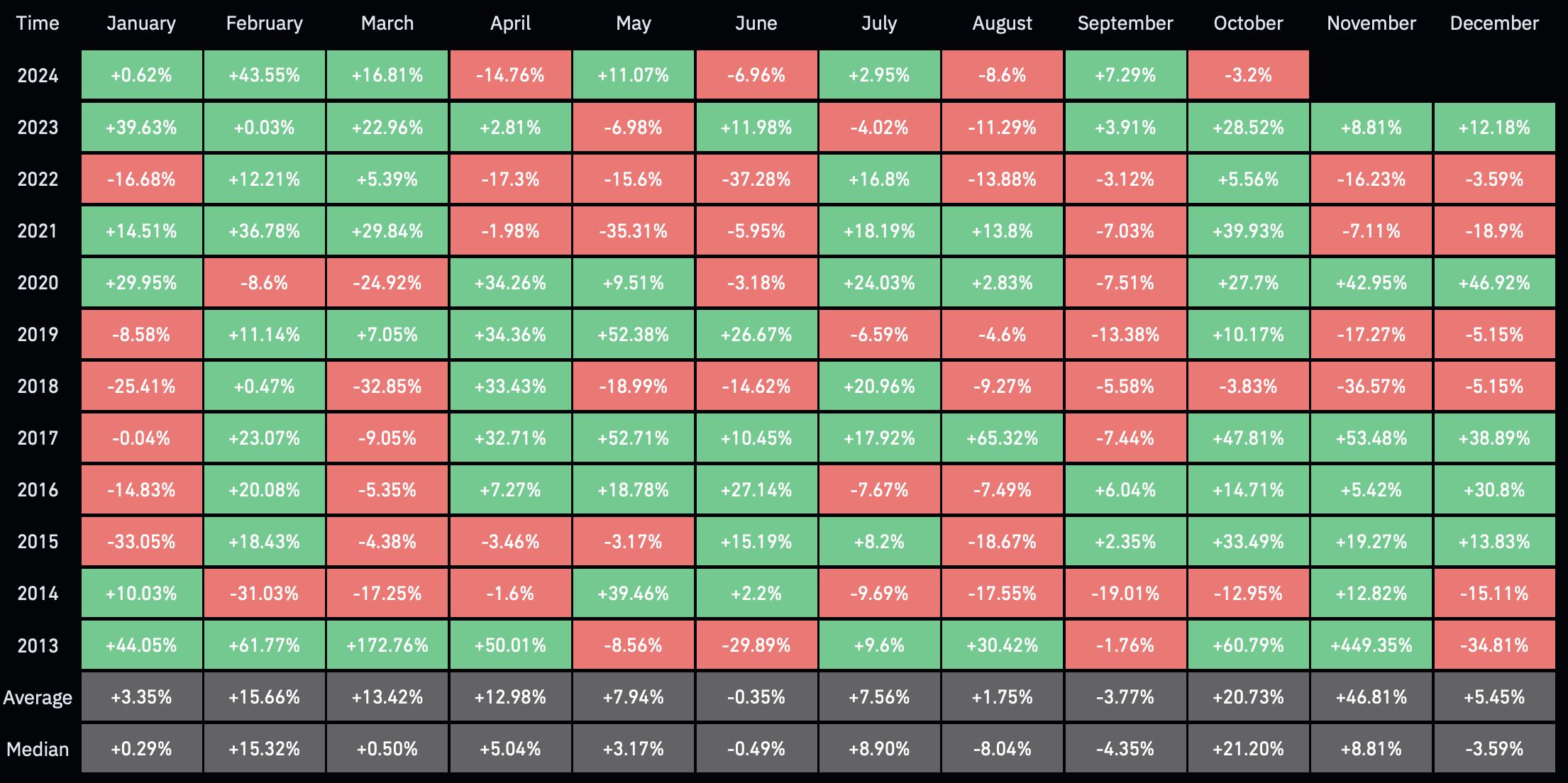1568x783 pixels.
Task: Select the +52.38% May 2019 cell
Action: click(633, 335)
